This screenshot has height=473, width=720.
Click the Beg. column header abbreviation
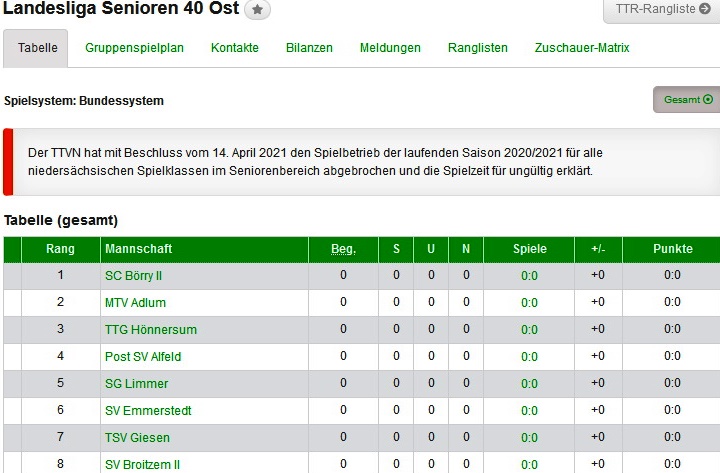tap(343, 249)
